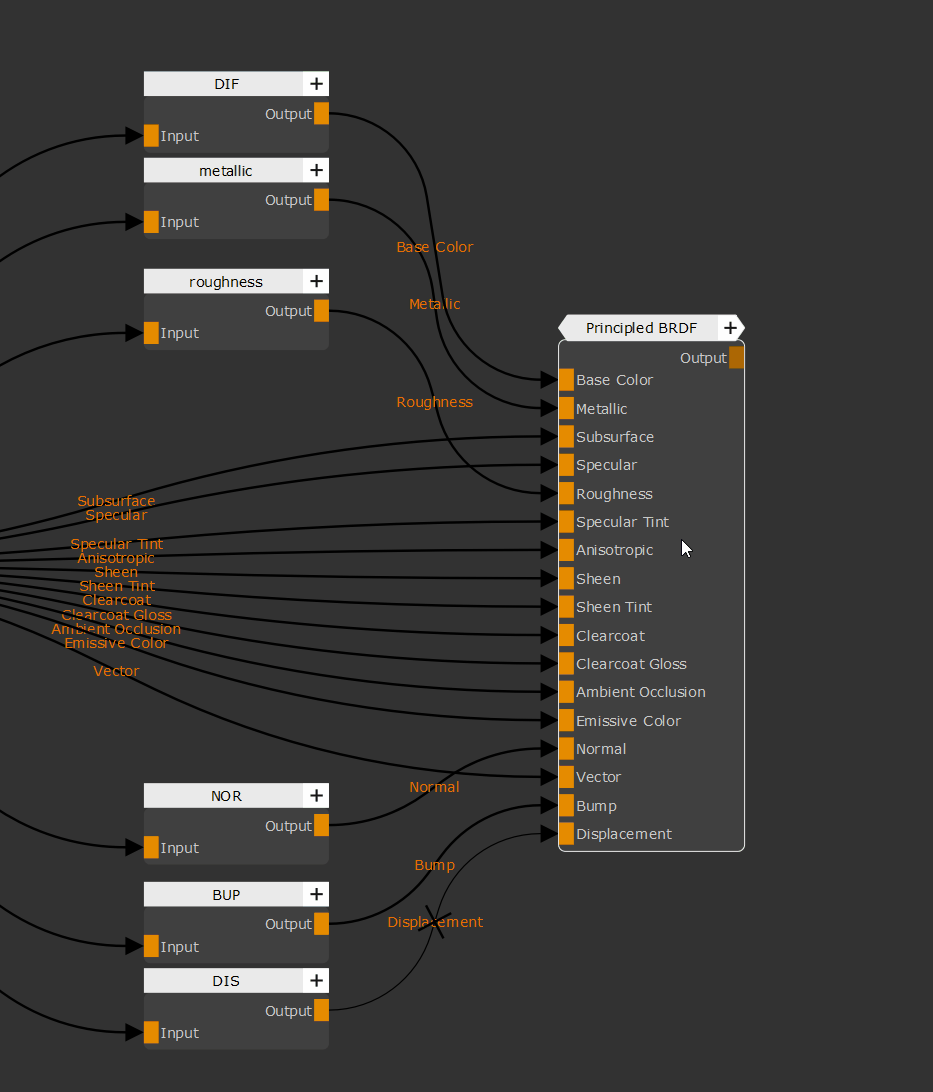Click the Metallic input socket on BRDF
This screenshot has width=933, height=1092.
(x=566, y=409)
